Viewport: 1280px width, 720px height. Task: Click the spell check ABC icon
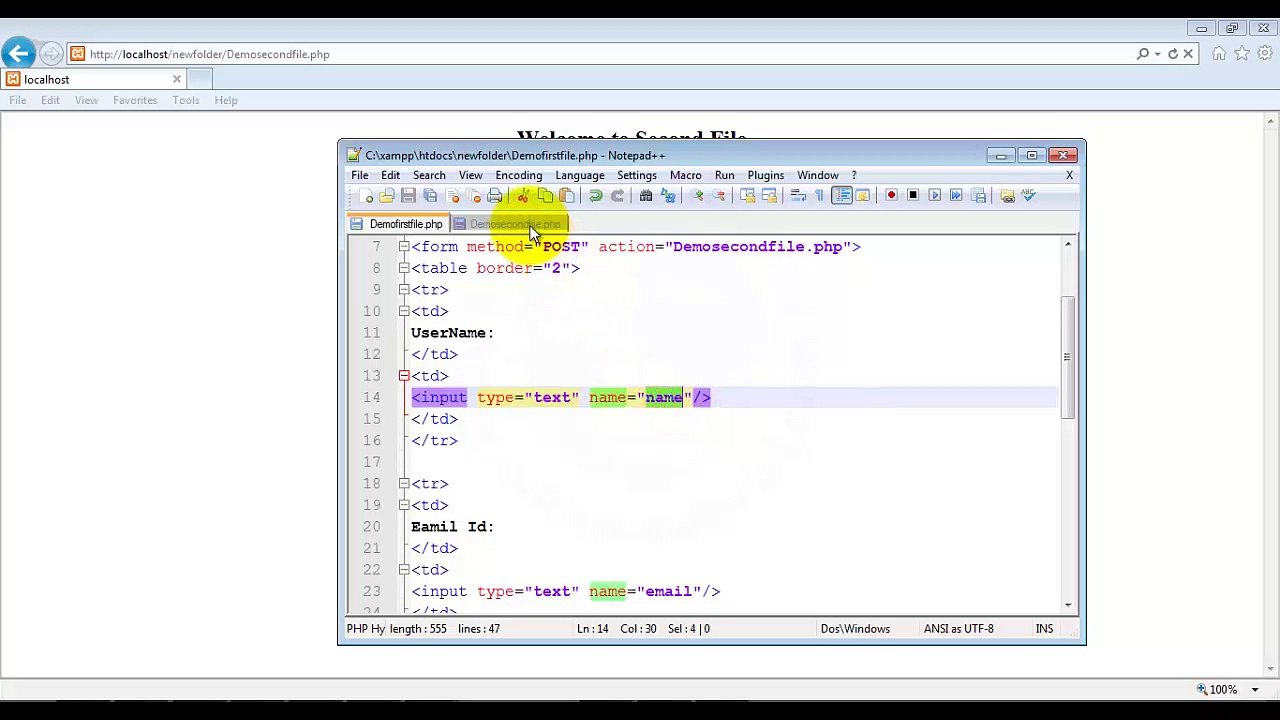point(1028,196)
